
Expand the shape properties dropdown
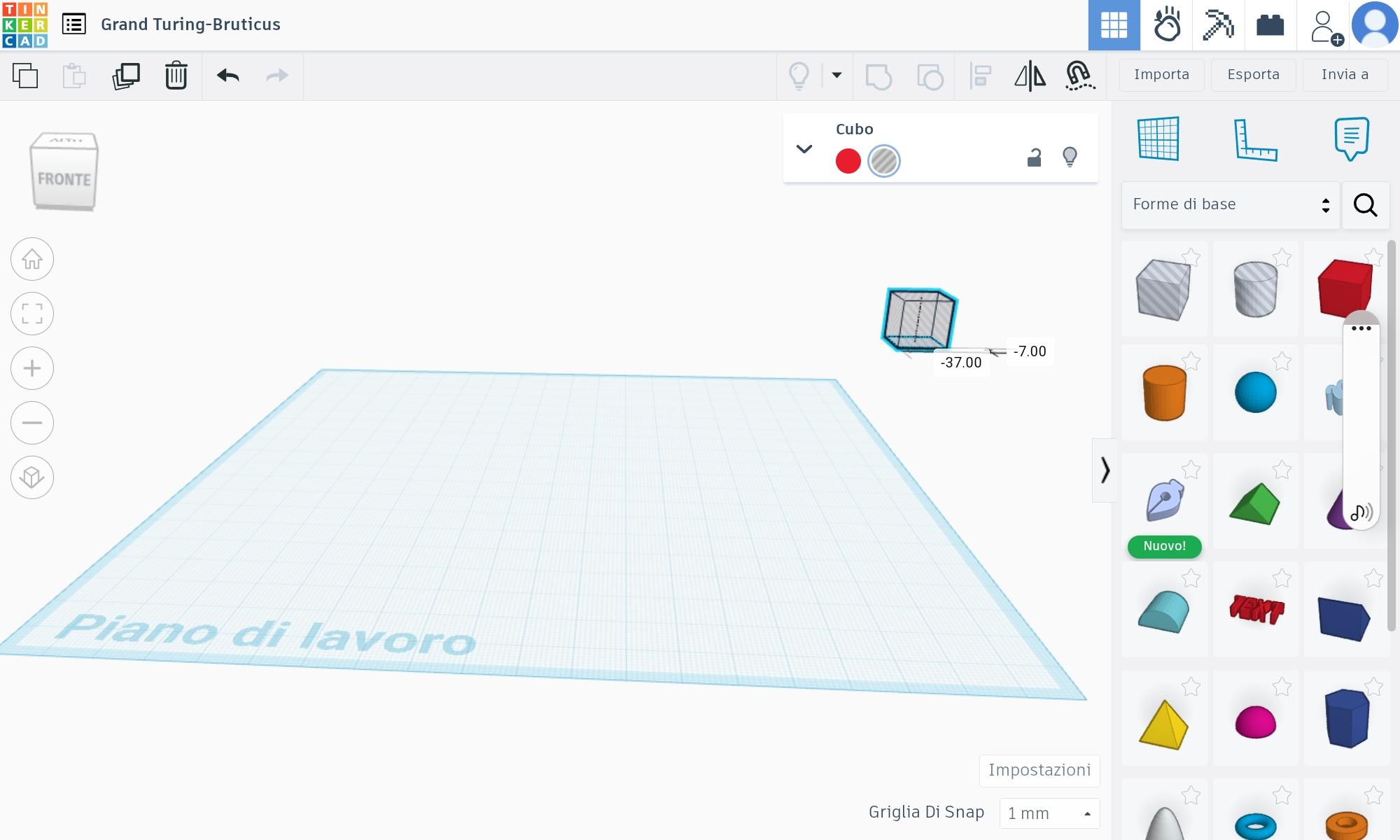click(805, 147)
